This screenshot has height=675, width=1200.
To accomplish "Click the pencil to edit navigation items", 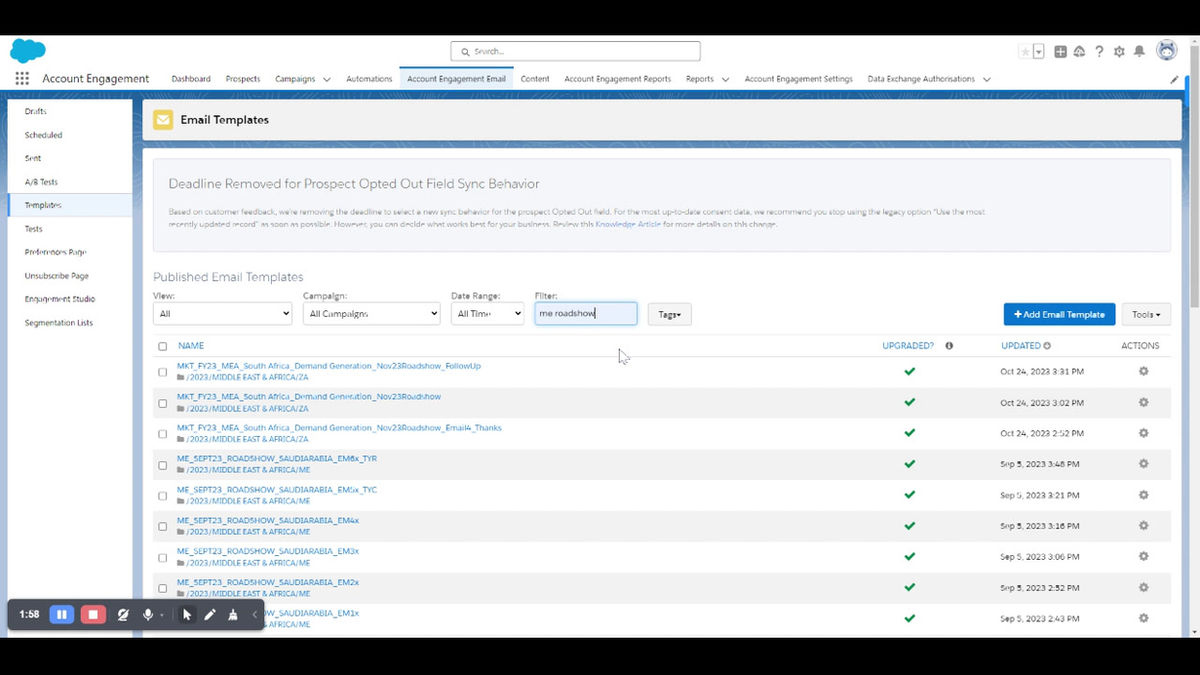I will click(x=1174, y=79).
